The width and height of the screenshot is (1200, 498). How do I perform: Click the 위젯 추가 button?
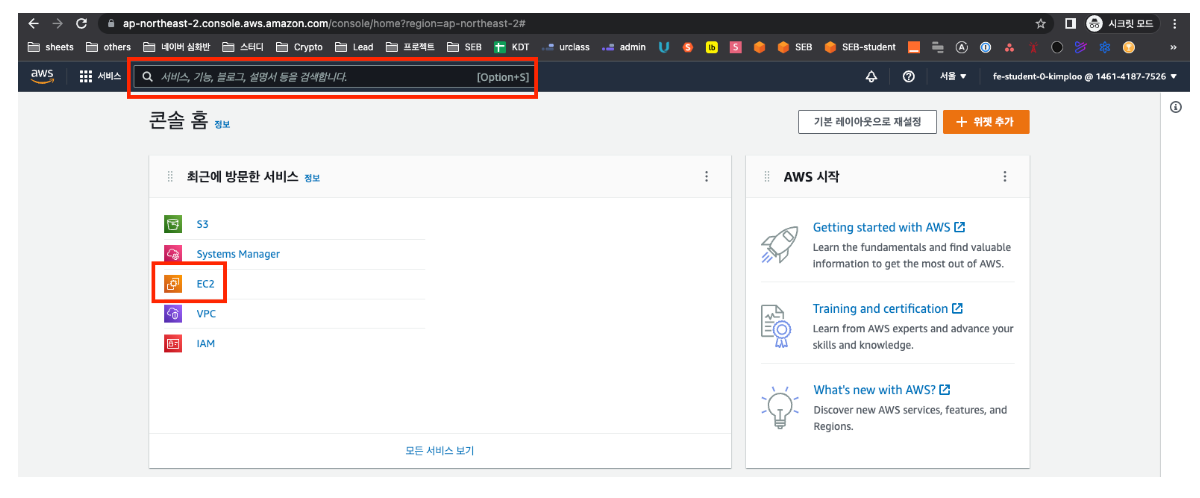pos(986,122)
